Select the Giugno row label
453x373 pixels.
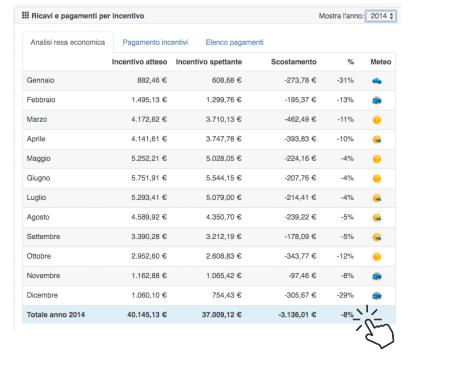pyautogui.click(x=38, y=178)
